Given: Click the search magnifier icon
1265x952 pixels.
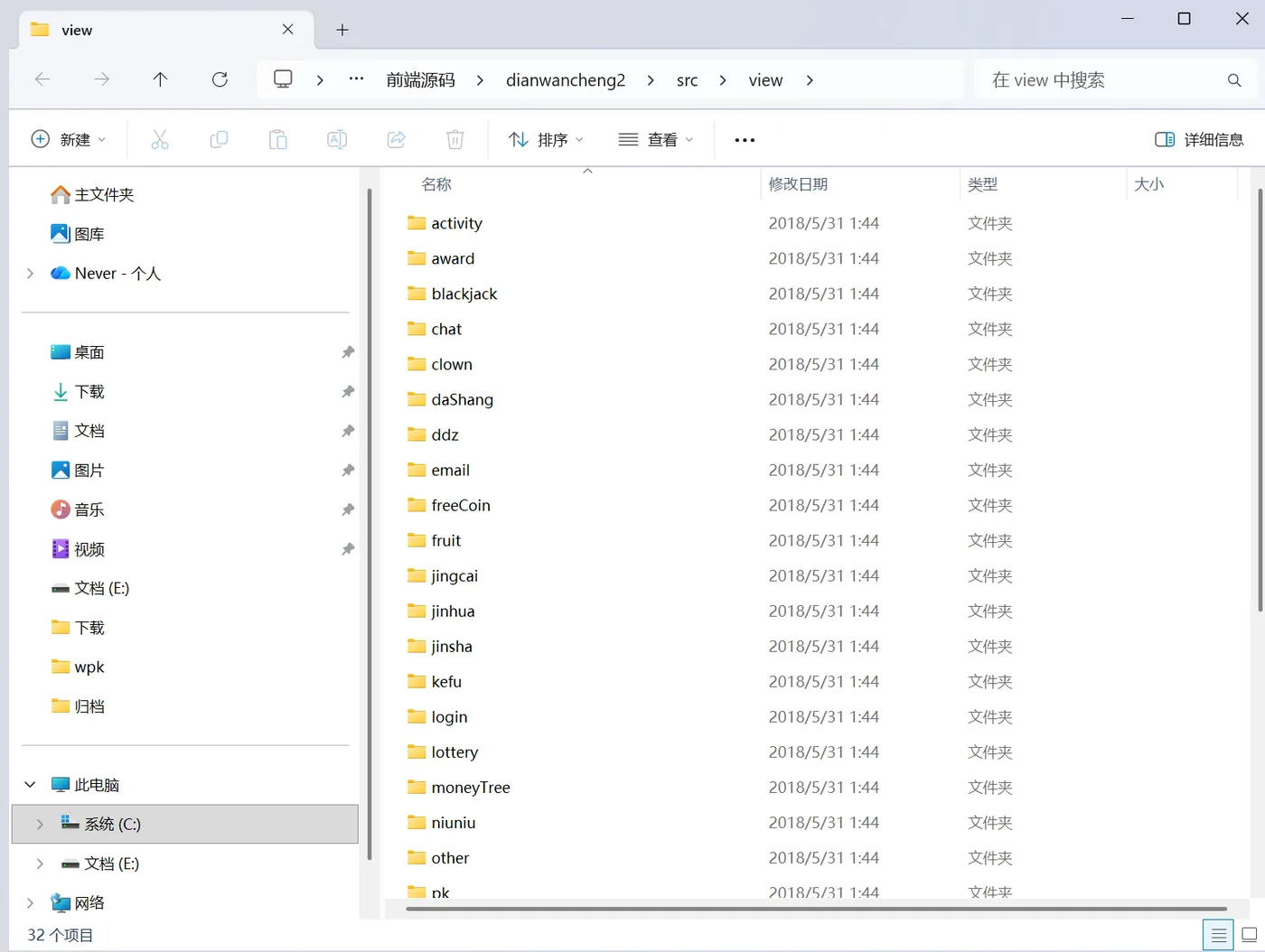Looking at the screenshot, I should [x=1234, y=80].
